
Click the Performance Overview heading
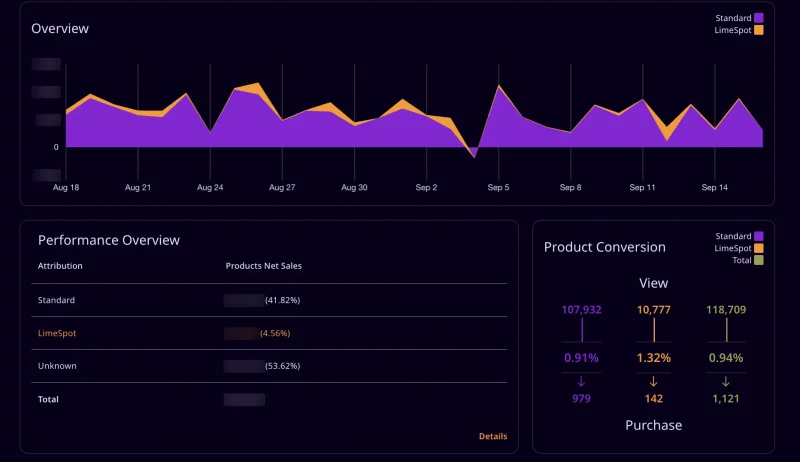coord(109,240)
